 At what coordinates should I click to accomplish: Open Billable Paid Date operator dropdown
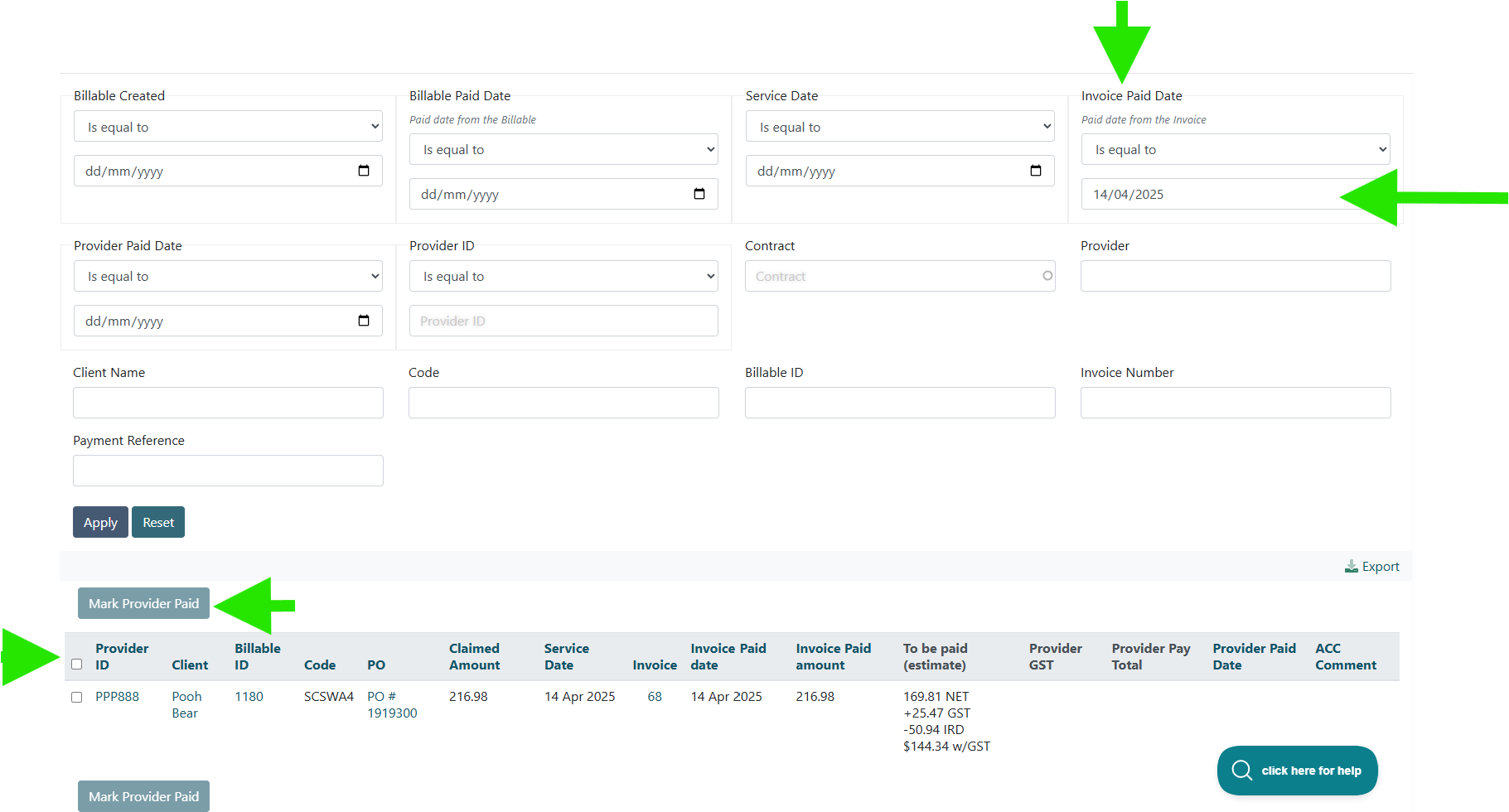pyautogui.click(x=563, y=150)
